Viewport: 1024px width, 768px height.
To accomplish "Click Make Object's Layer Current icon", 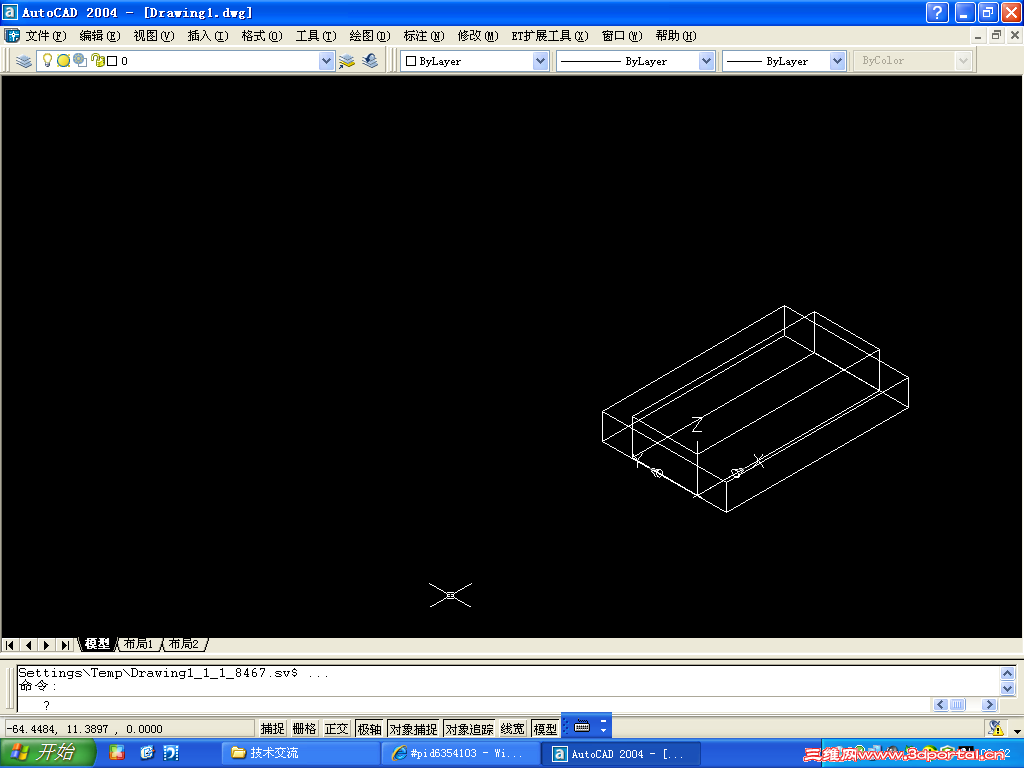I will pos(347,61).
